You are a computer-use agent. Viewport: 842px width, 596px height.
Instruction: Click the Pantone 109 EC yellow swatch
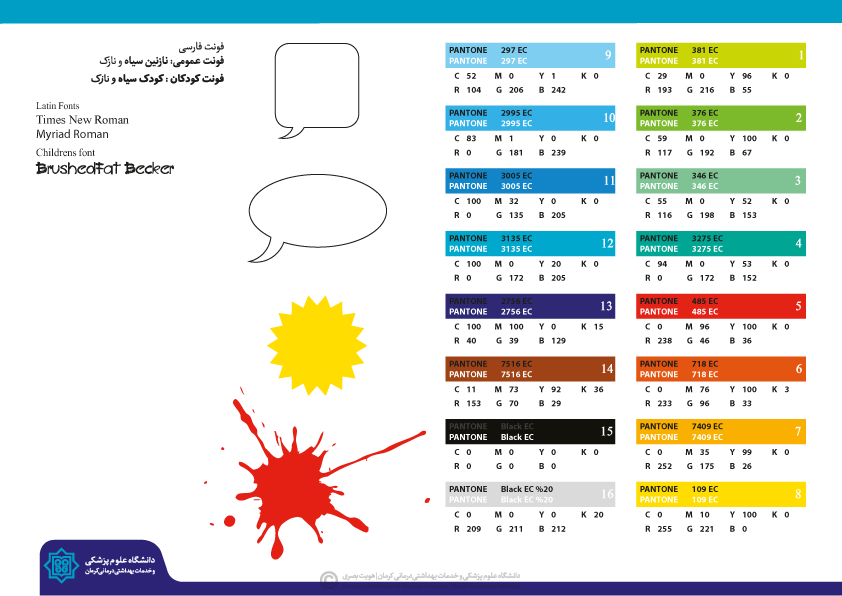720,494
